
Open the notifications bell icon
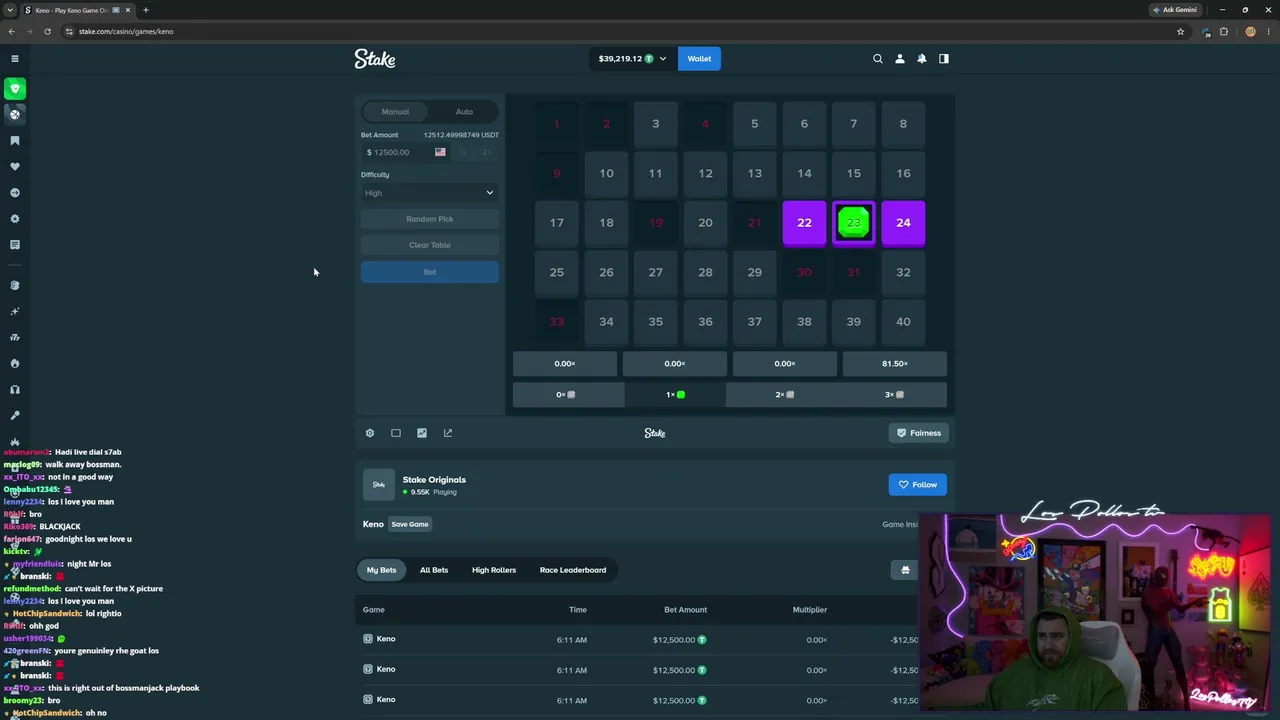[922, 59]
